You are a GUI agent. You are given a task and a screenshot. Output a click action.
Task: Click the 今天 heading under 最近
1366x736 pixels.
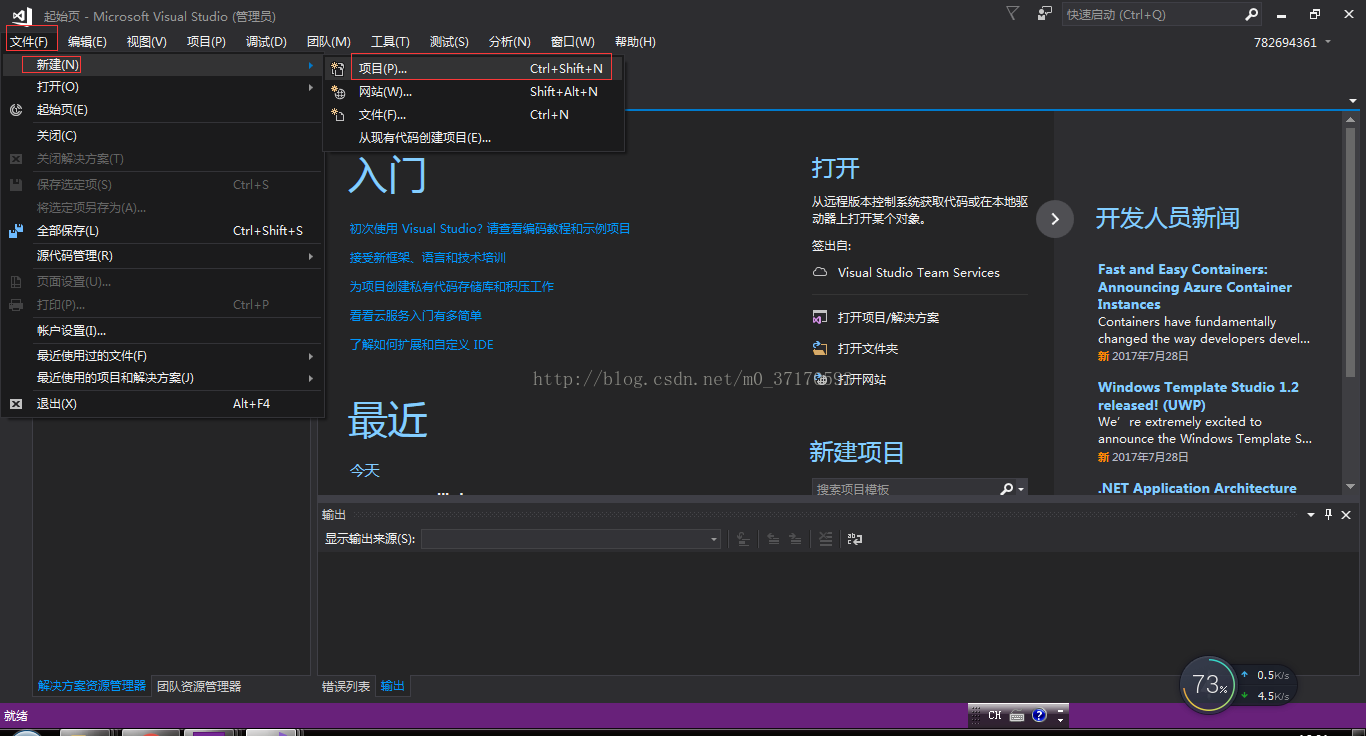point(365,471)
